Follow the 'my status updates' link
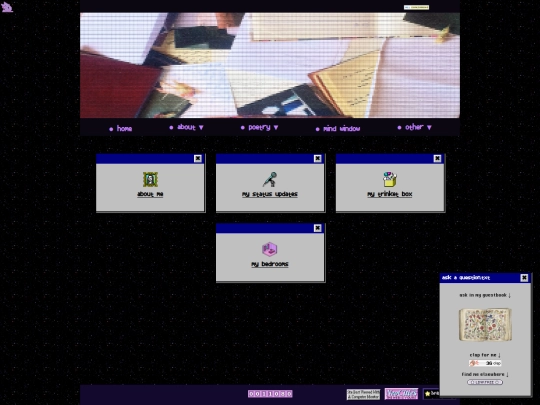 (x=270, y=194)
